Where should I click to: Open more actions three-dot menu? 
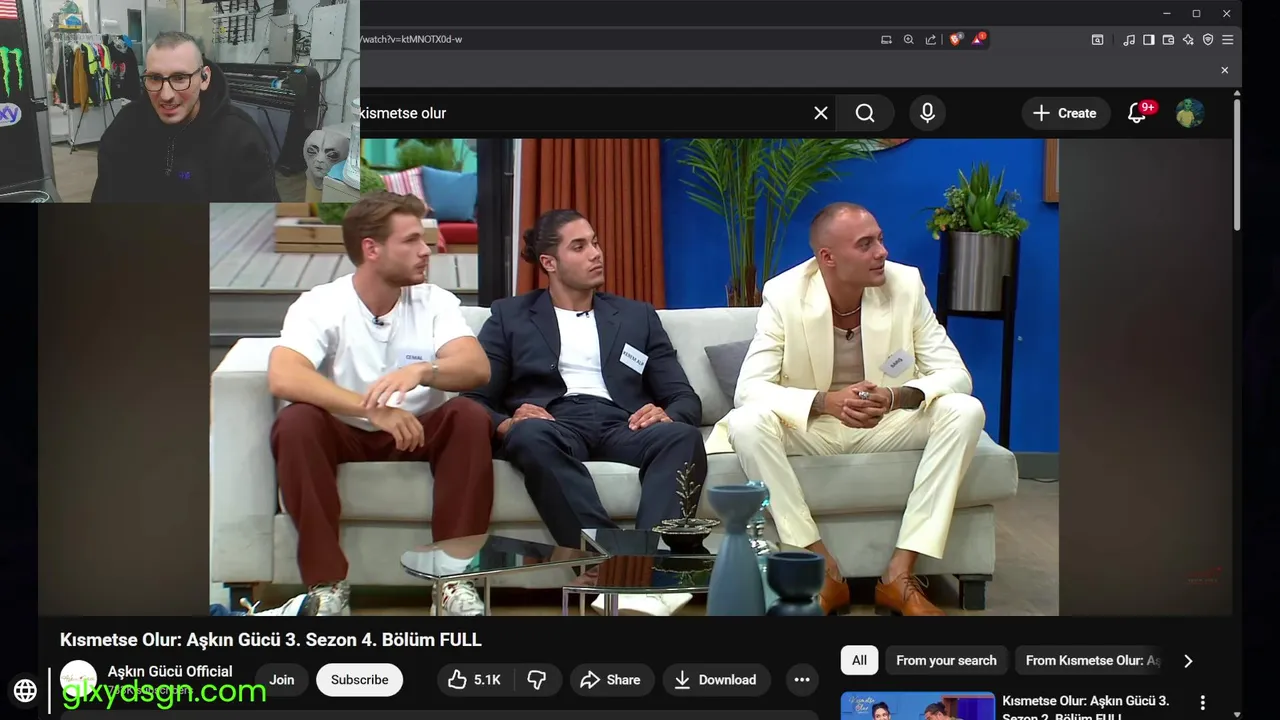tap(802, 680)
